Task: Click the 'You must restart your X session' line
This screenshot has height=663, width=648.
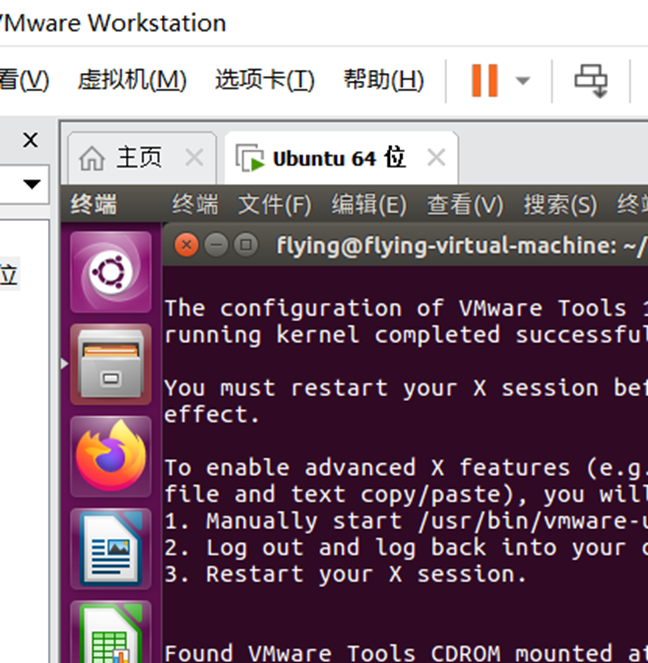Action: point(406,388)
